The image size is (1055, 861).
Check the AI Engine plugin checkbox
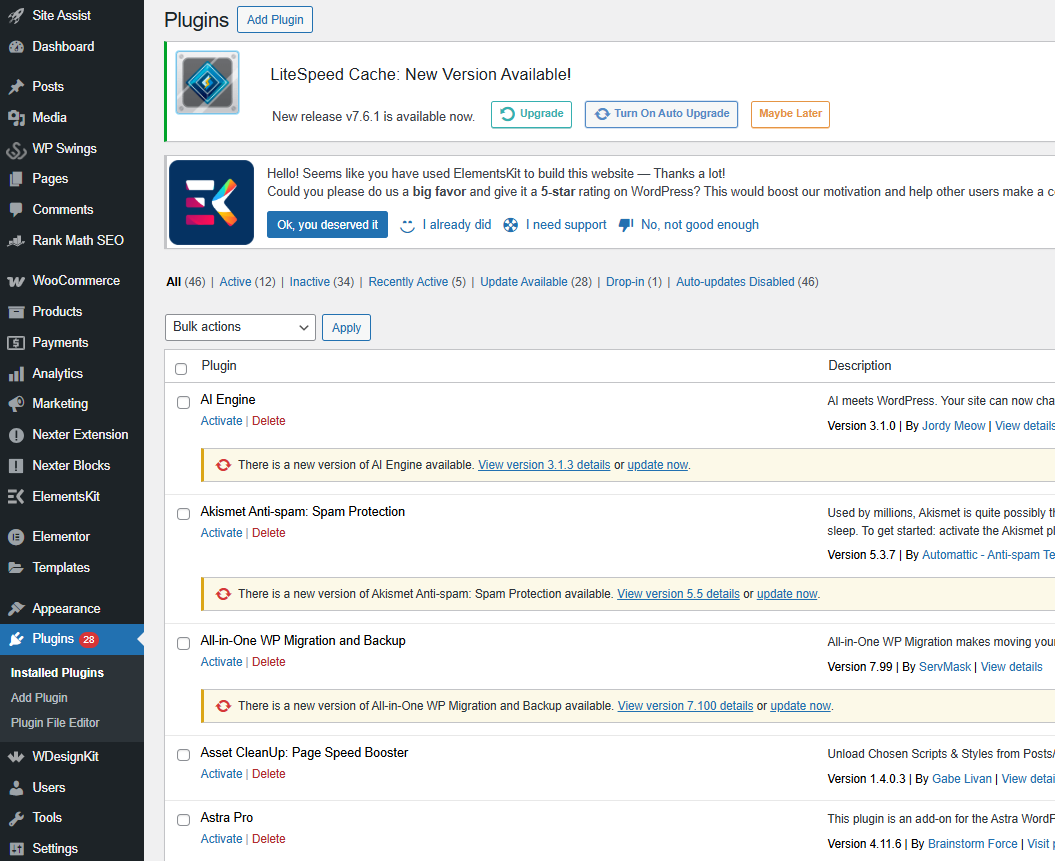tap(183, 402)
